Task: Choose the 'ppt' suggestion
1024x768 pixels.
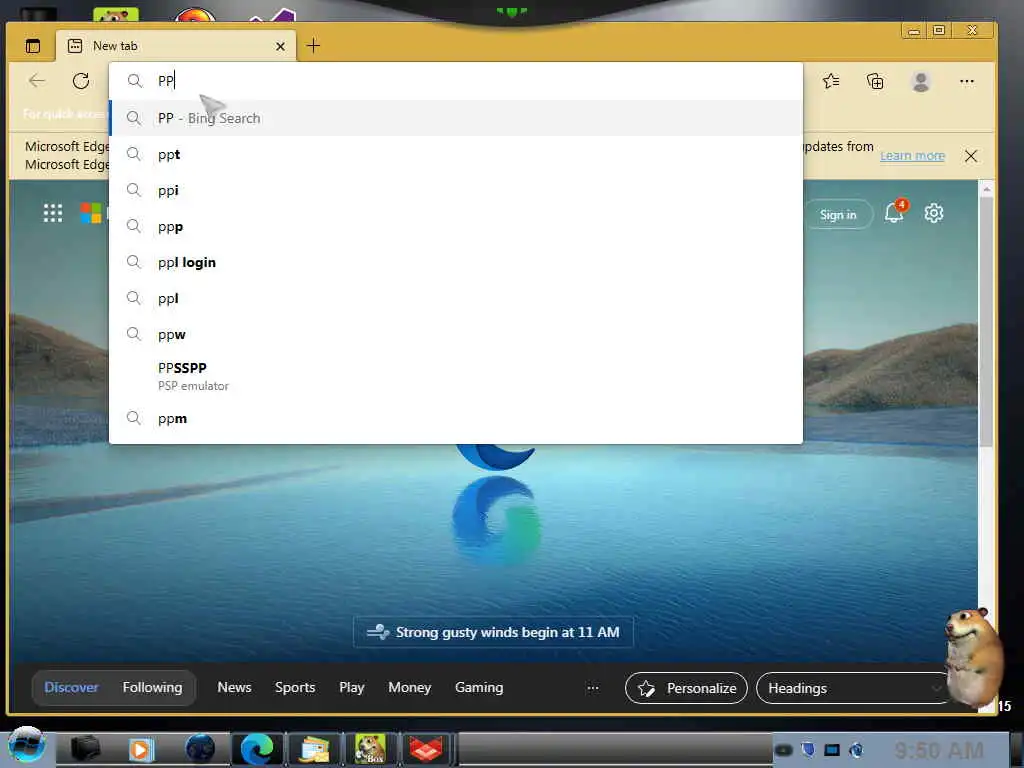Action: pyautogui.click(x=456, y=154)
